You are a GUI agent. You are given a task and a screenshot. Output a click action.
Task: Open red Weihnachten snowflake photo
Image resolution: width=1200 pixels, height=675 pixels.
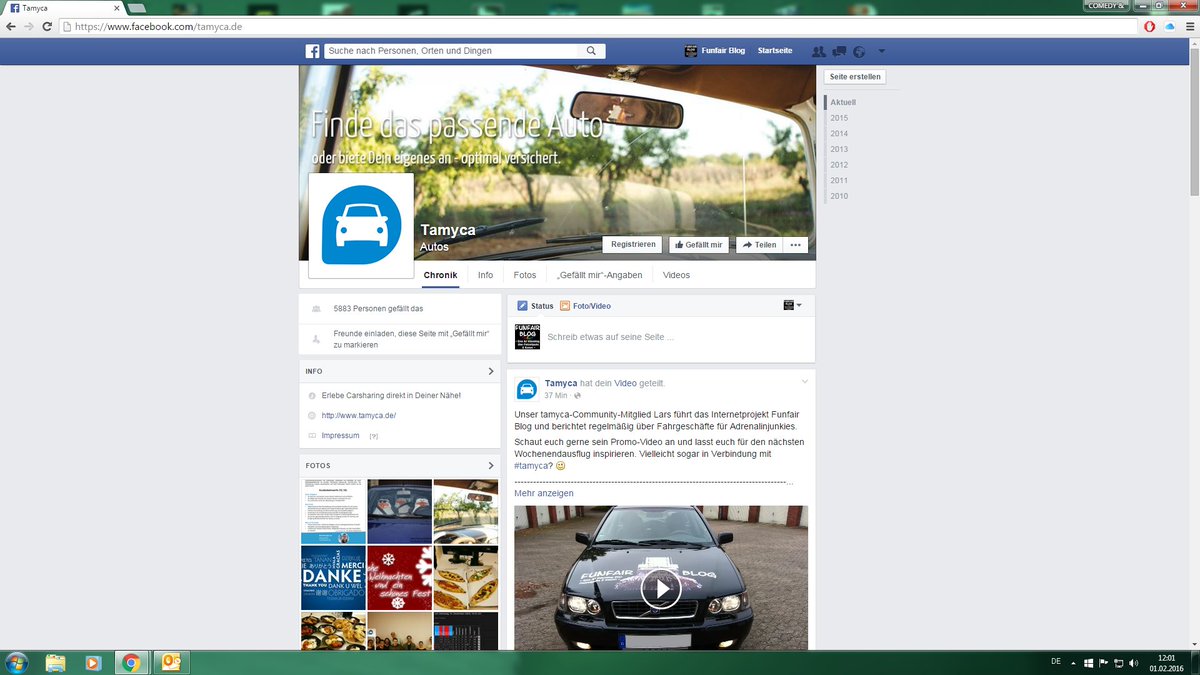399,577
